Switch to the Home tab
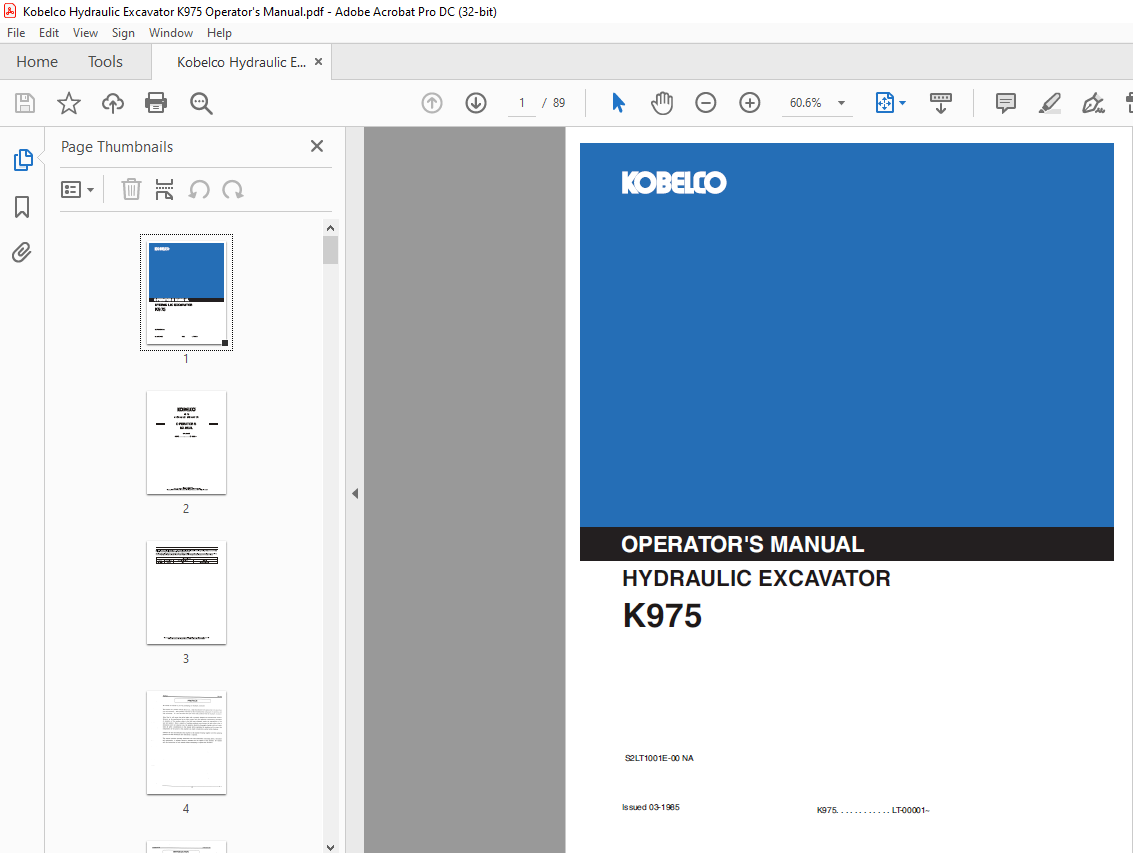The height and width of the screenshot is (853, 1133). (37, 61)
